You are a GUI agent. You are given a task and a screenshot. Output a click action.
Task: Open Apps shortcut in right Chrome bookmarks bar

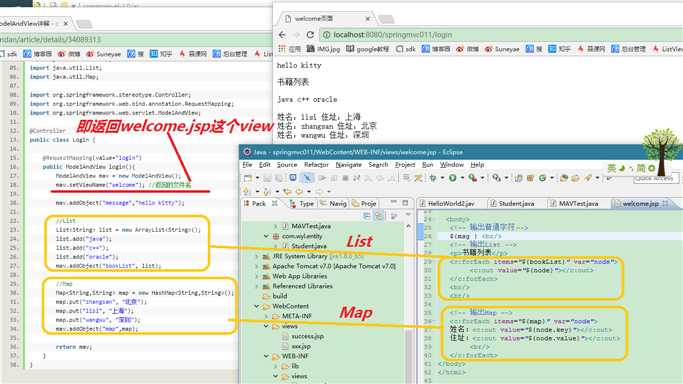289,49
